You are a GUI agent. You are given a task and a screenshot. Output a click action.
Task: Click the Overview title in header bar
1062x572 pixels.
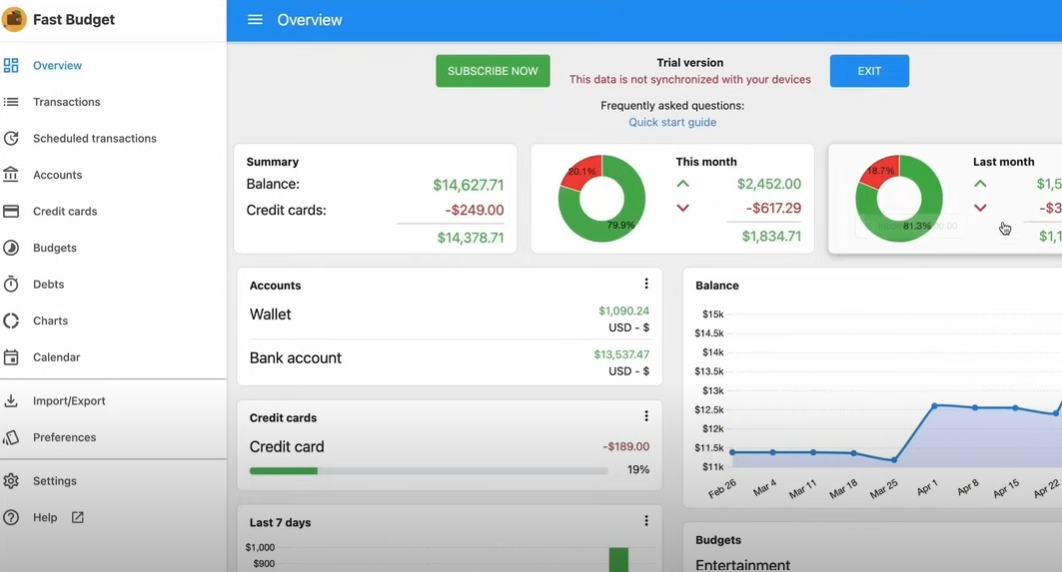click(310, 20)
